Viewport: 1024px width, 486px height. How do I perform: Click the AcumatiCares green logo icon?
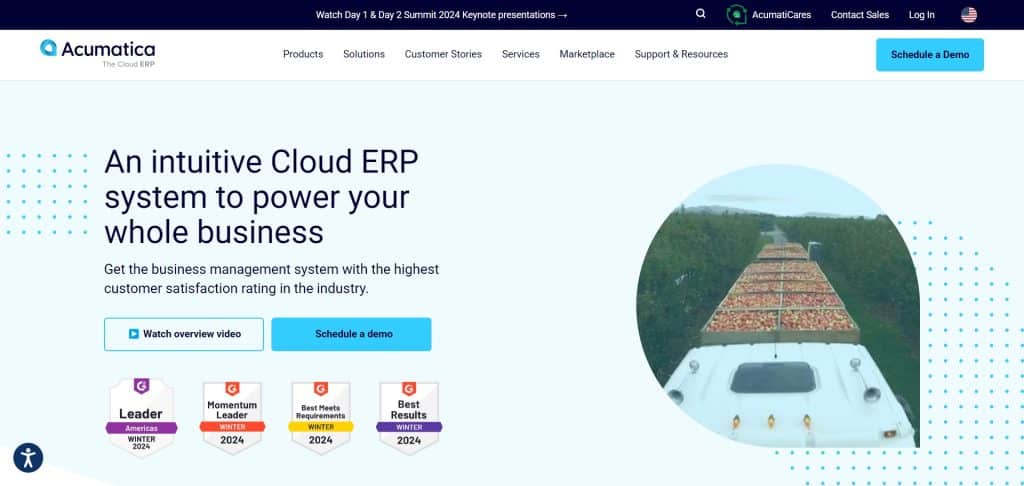point(736,14)
